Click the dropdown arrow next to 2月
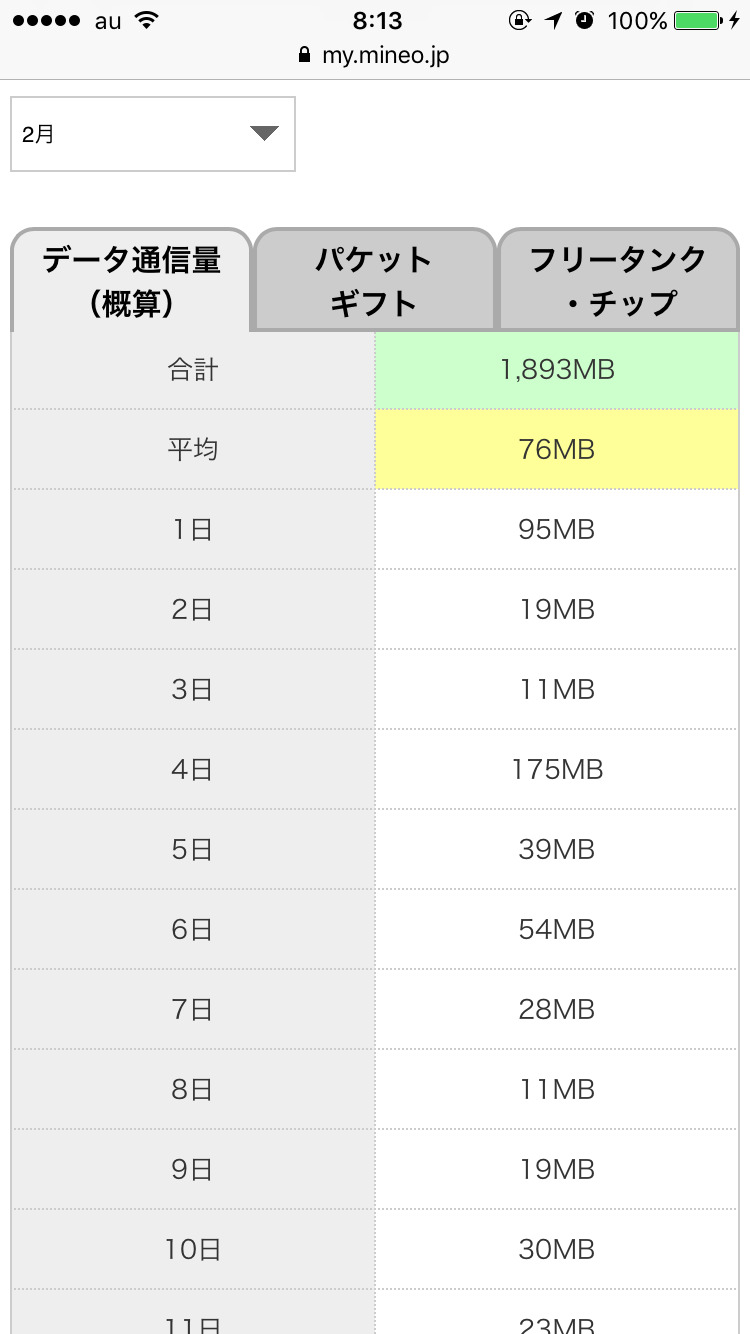 click(x=264, y=133)
